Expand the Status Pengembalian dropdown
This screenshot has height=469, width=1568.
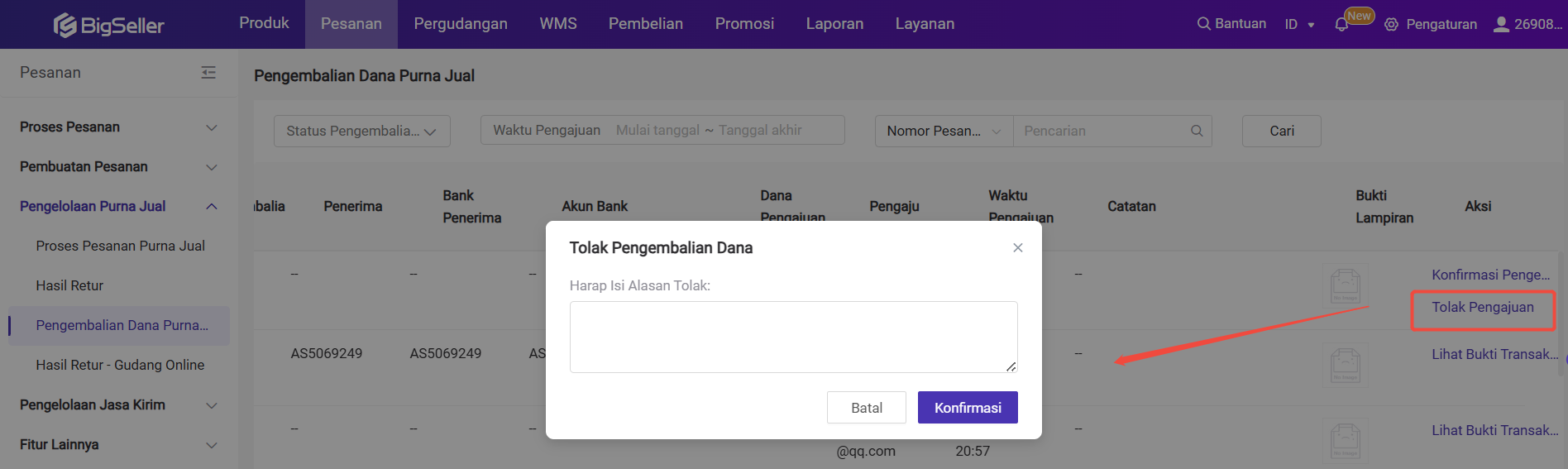(x=361, y=131)
